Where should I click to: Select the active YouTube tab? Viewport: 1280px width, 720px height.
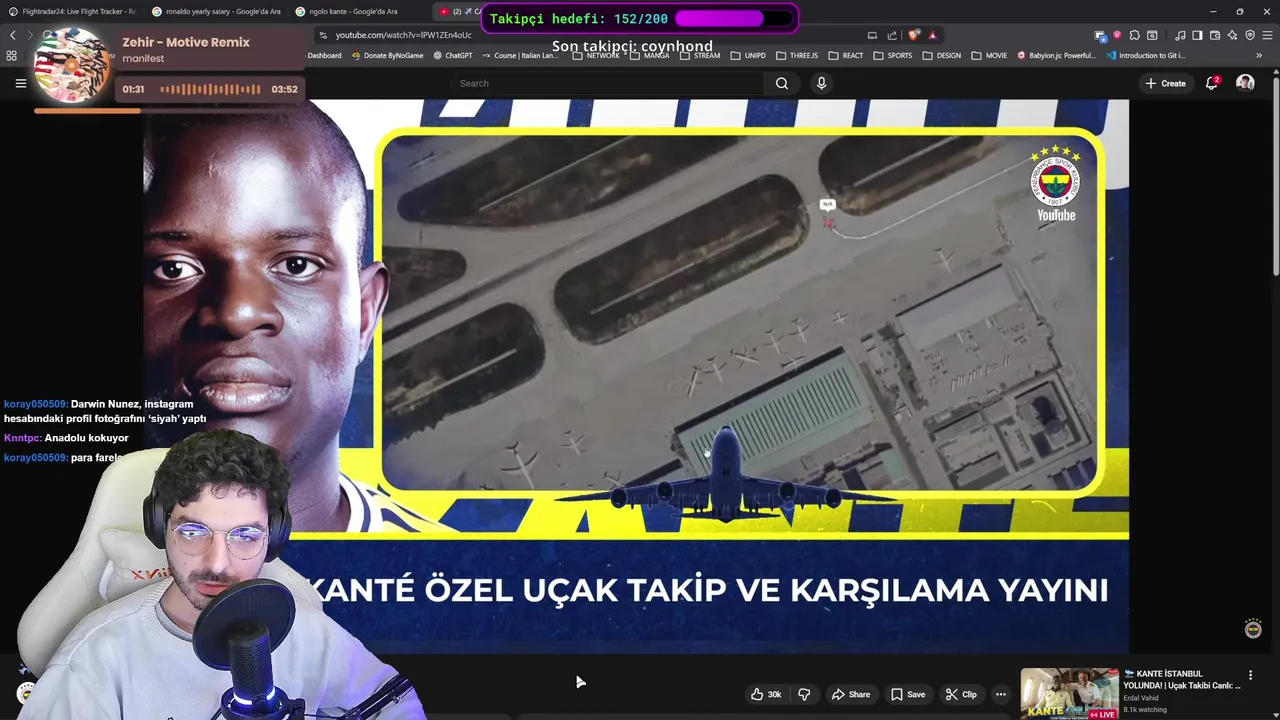coord(460,11)
